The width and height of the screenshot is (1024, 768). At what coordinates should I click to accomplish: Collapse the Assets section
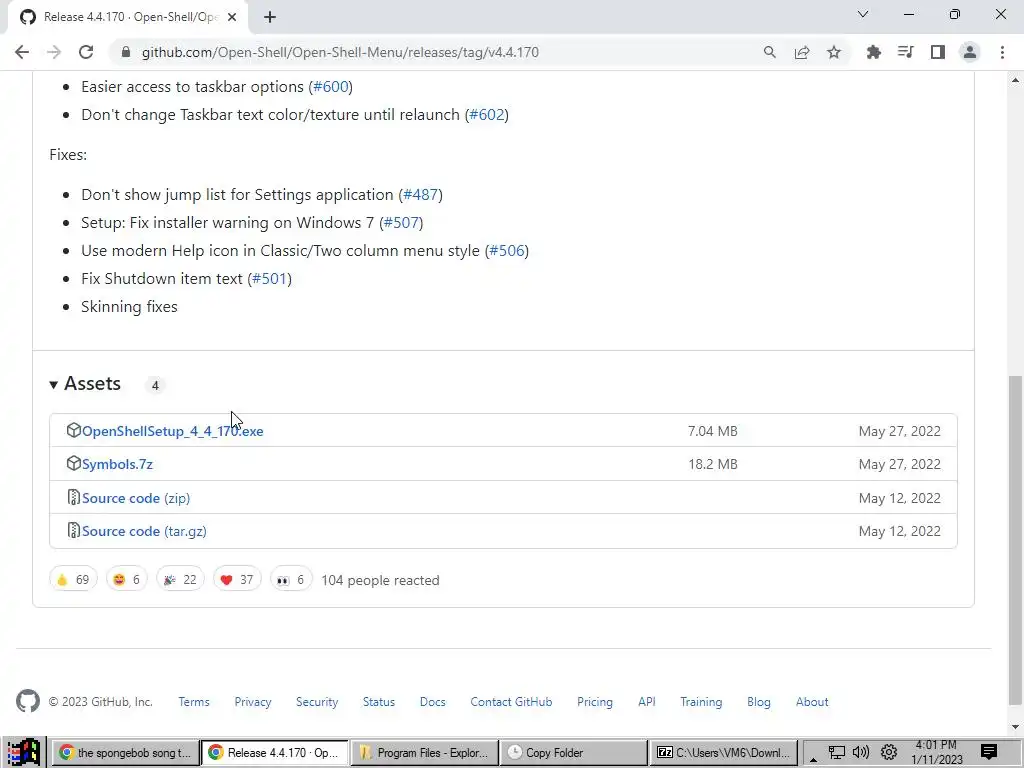click(86, 383)
